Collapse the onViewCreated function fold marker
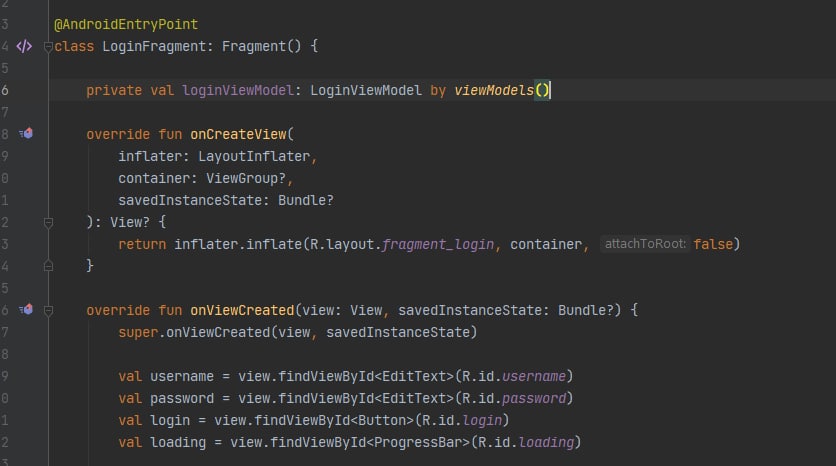 (x=48, y=310)
